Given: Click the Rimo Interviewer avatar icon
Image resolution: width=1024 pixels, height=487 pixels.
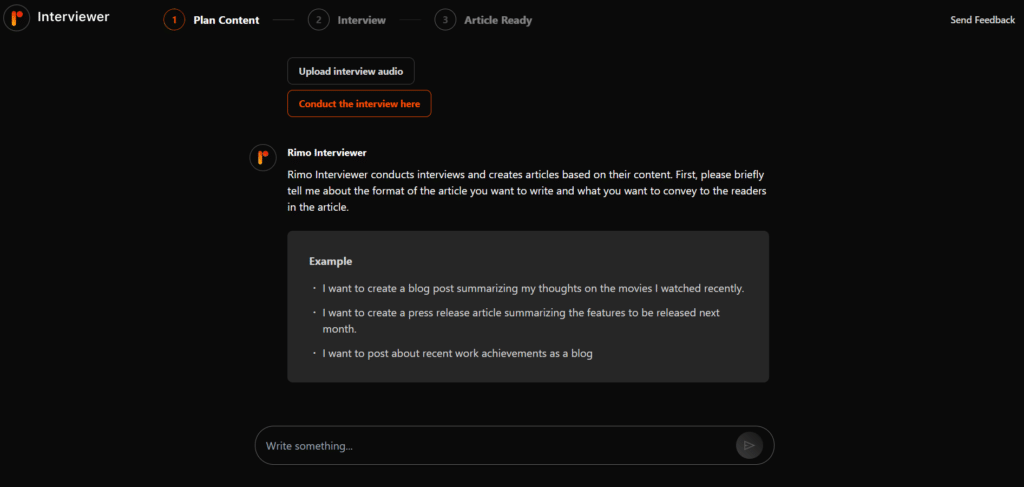Looking at the screenshot, I should 262,157.
